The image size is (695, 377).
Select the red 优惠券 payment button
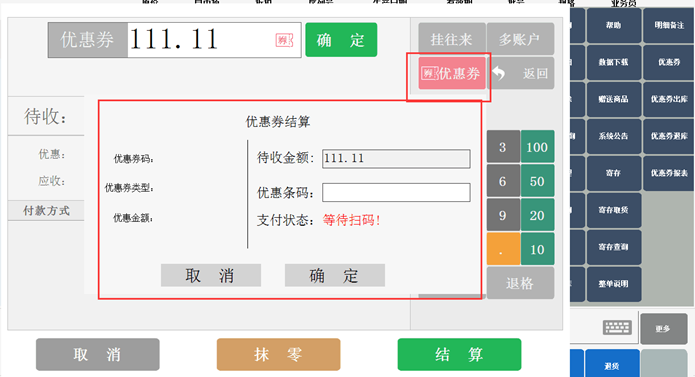point(452,73)
